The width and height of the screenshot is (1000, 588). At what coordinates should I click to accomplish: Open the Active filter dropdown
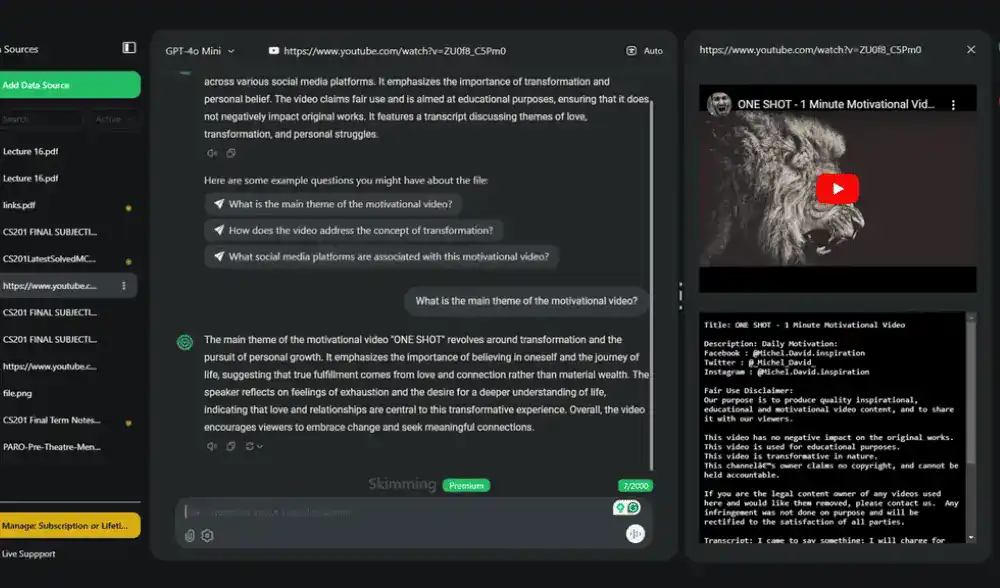[108, 119]
